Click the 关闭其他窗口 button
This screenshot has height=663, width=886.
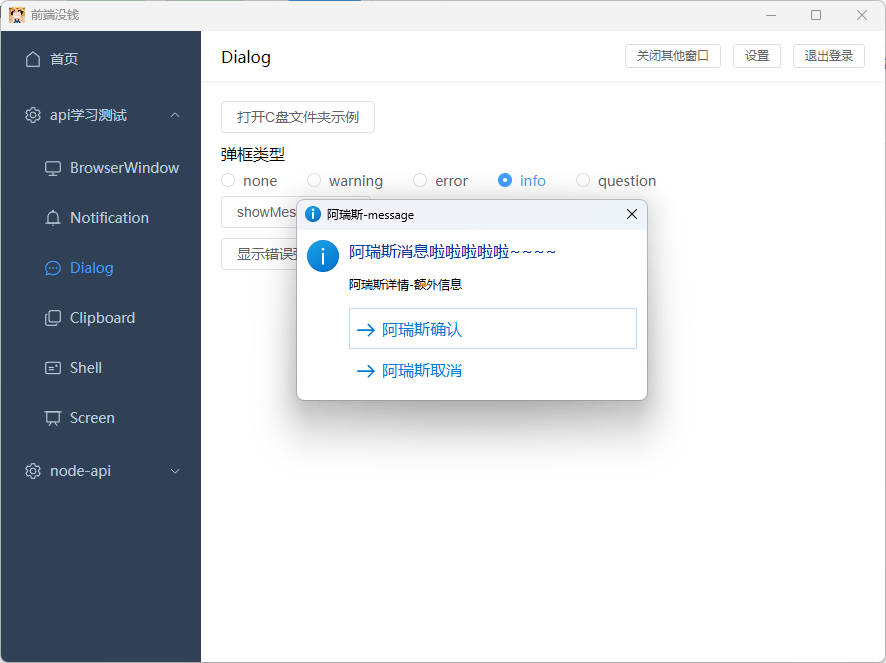pos(672,56)
